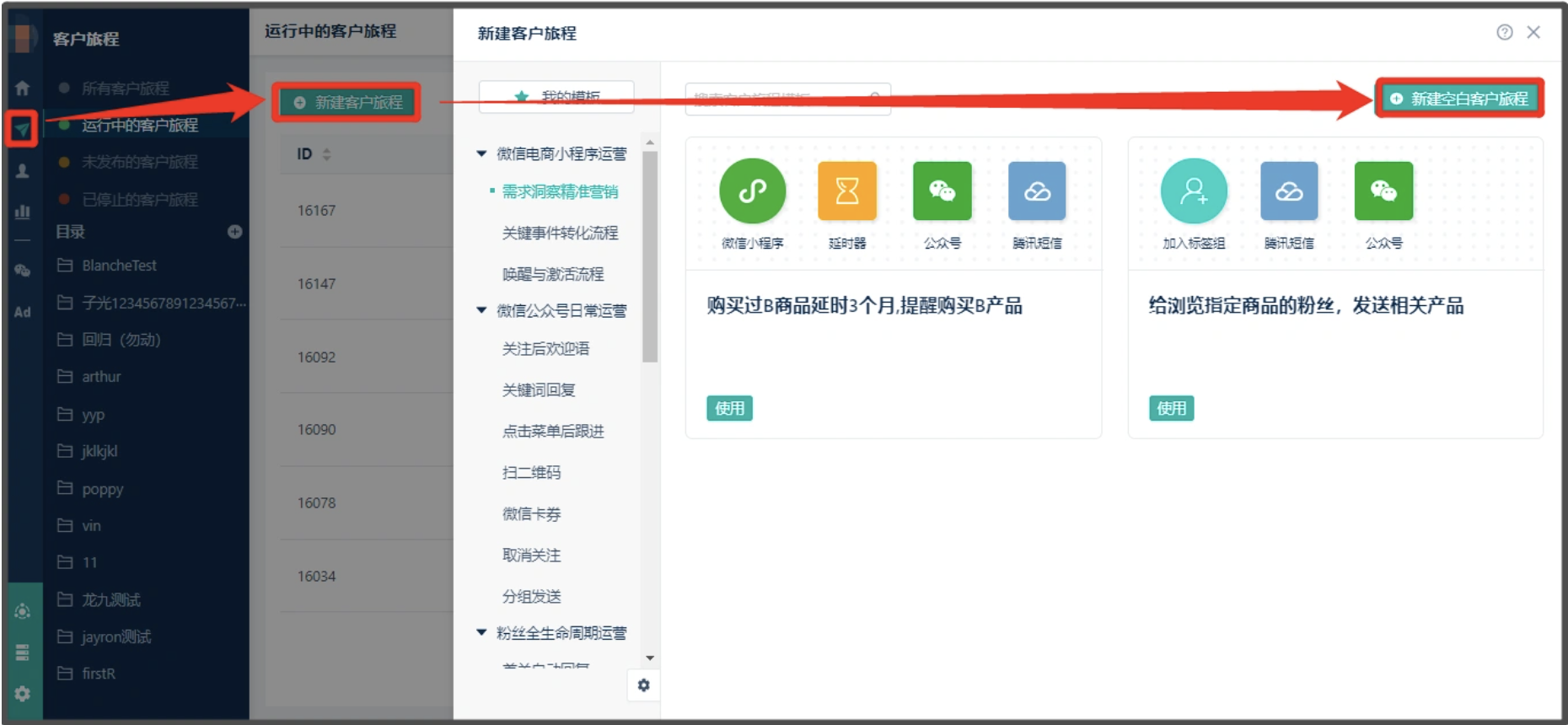Click the user avatar at sidebar top
1568x725 pixels.
click(x=23, y=38)
